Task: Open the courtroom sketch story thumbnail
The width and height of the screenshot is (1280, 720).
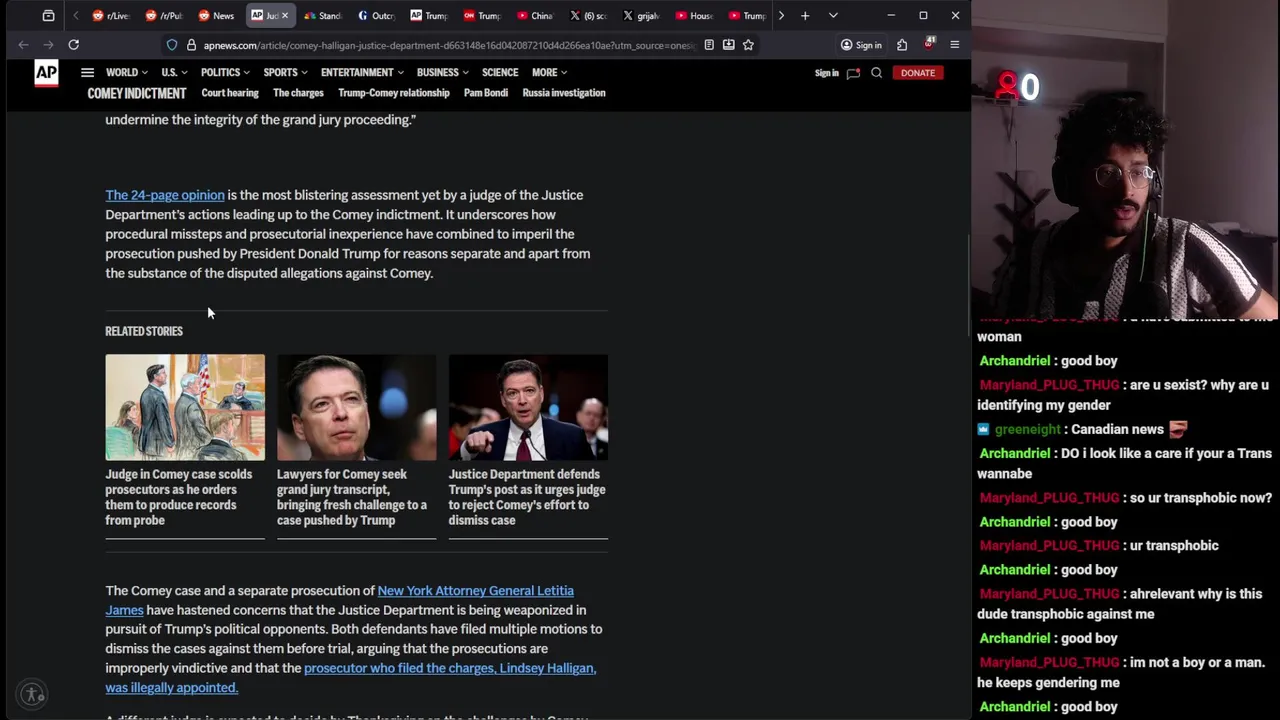Action: (x=185, y=407)
